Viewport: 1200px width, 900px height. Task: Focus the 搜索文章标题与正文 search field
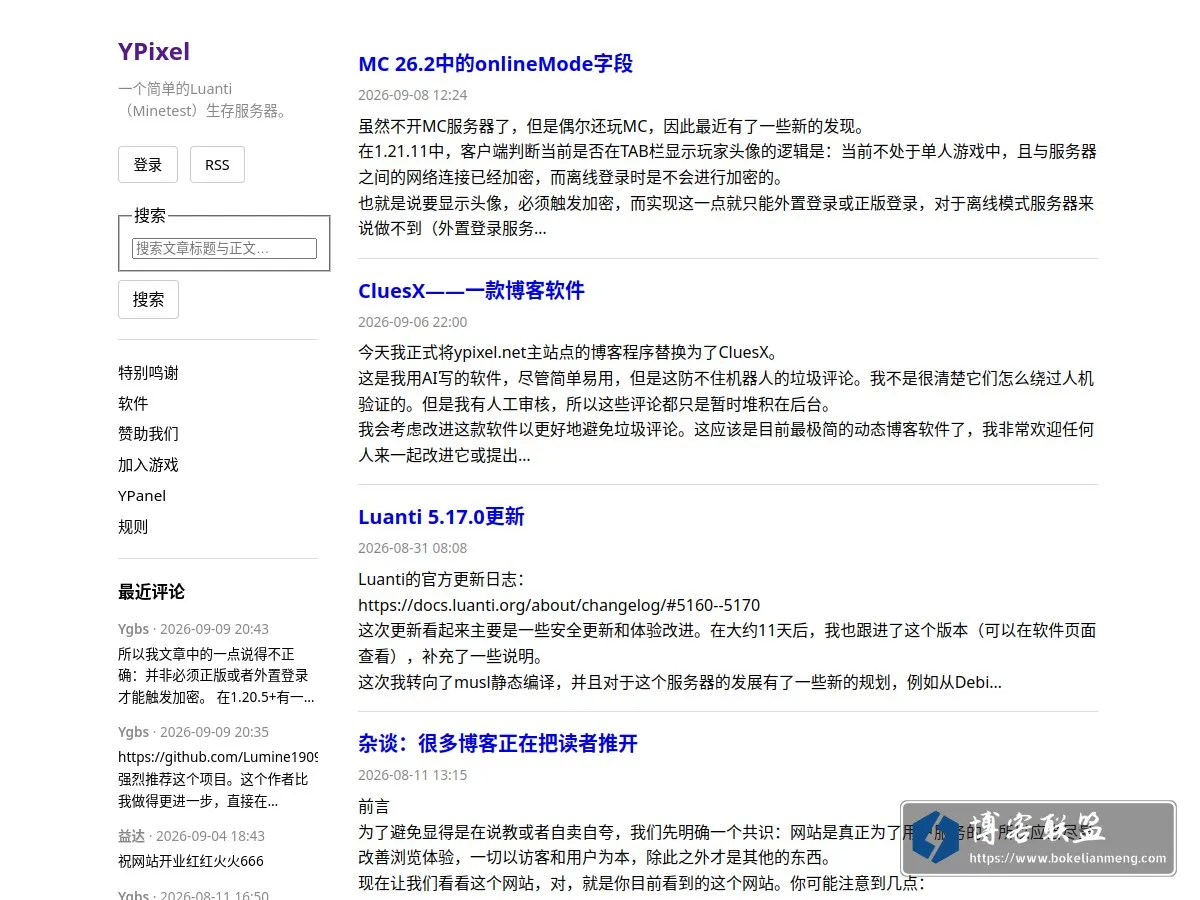(x=224, y=248)
